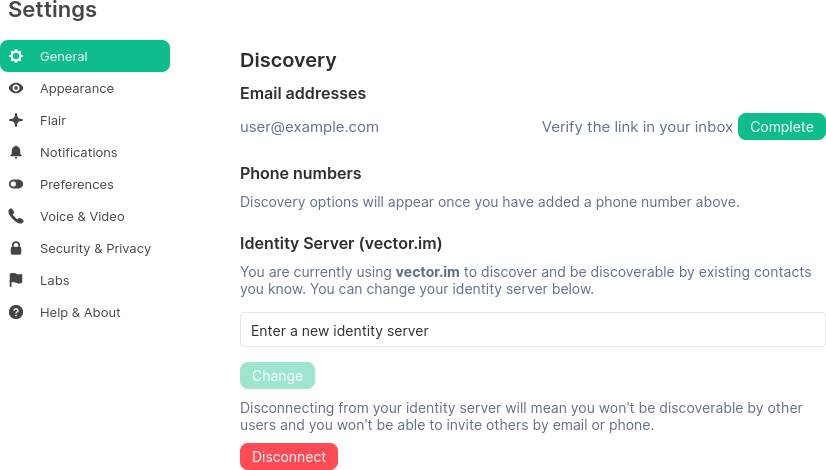Viewport: 826px width, 470px height.
Task: Click the bell icon for Notifications
Action: click(16, 153)
